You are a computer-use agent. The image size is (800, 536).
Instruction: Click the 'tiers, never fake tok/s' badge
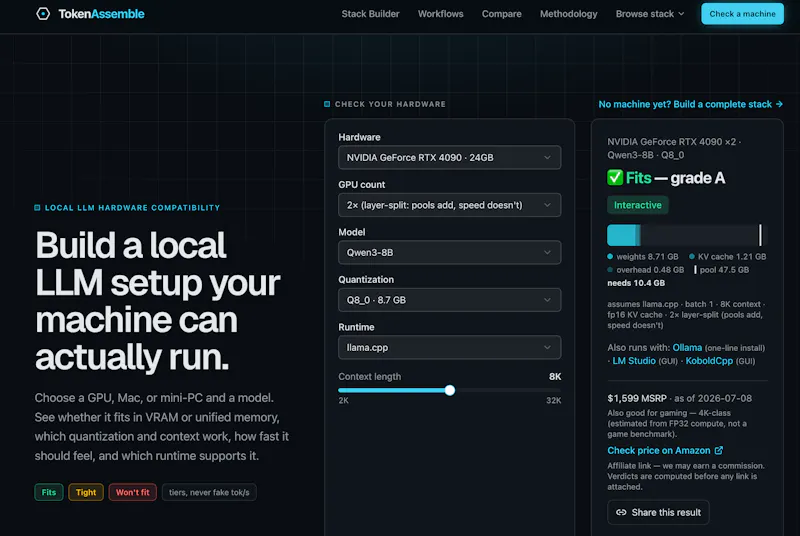coord(209,492)
